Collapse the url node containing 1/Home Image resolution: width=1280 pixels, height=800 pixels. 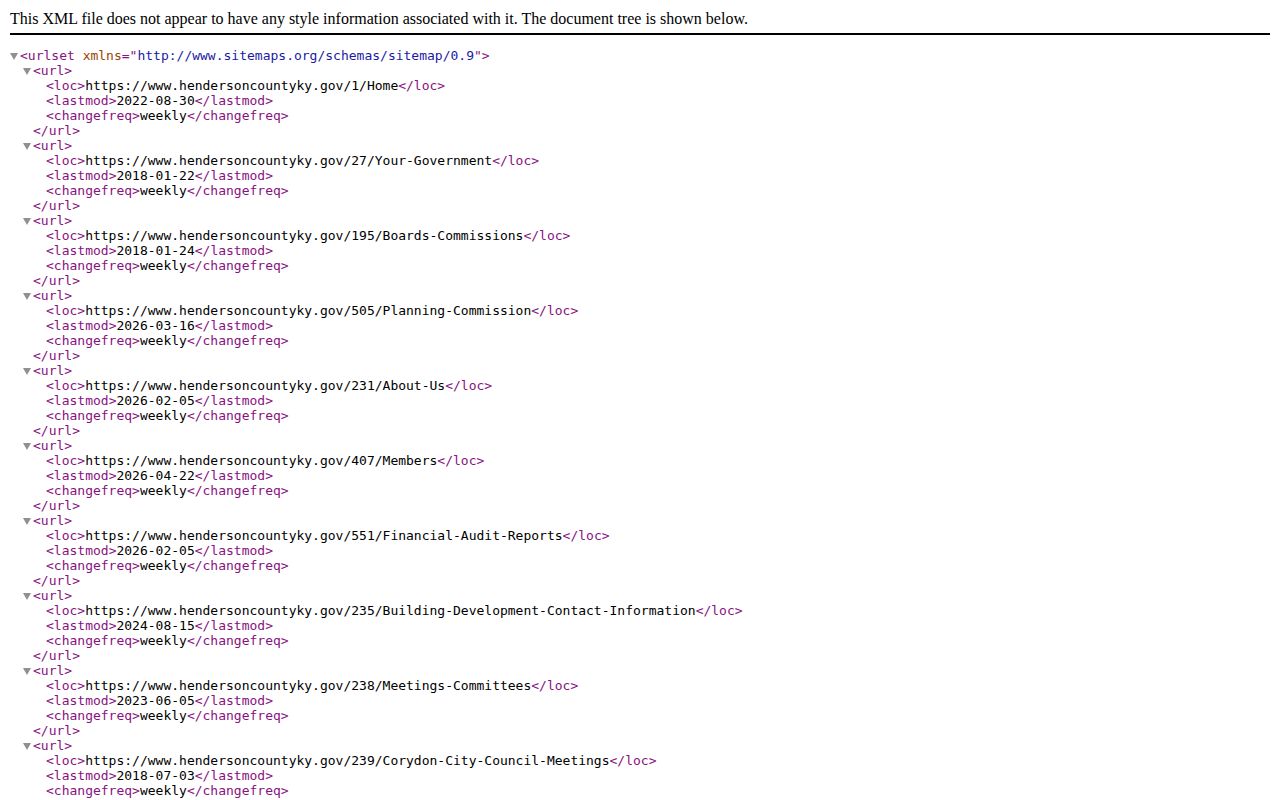(x=28, y=71)
